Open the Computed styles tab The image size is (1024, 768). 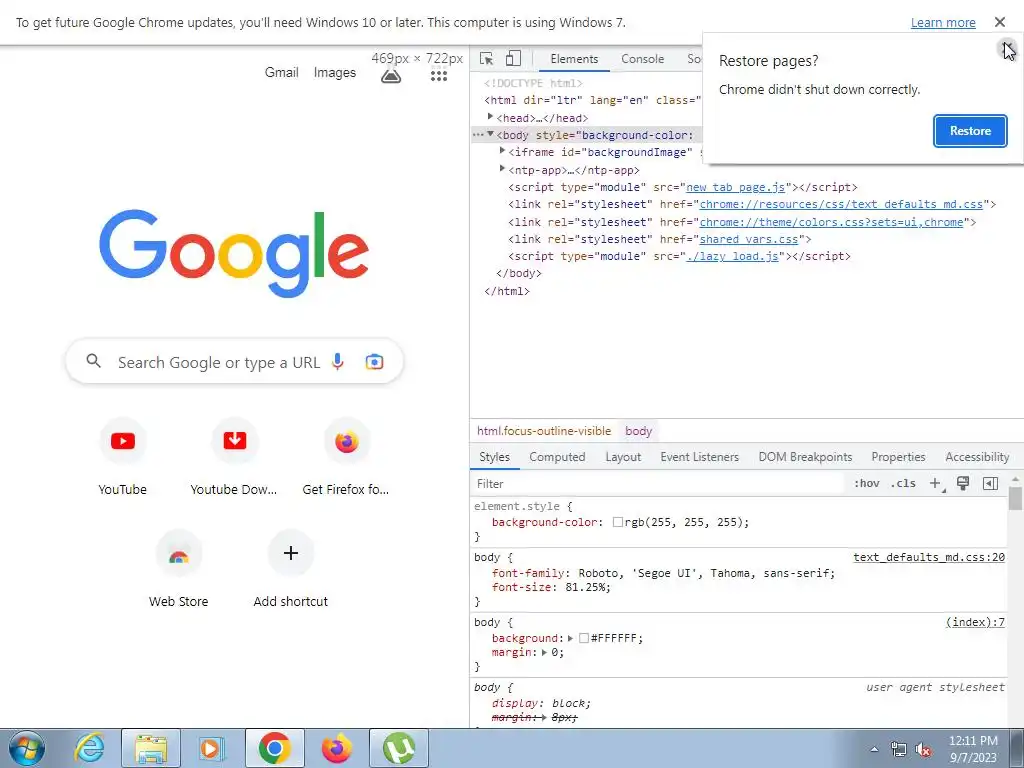coord(557,457)
